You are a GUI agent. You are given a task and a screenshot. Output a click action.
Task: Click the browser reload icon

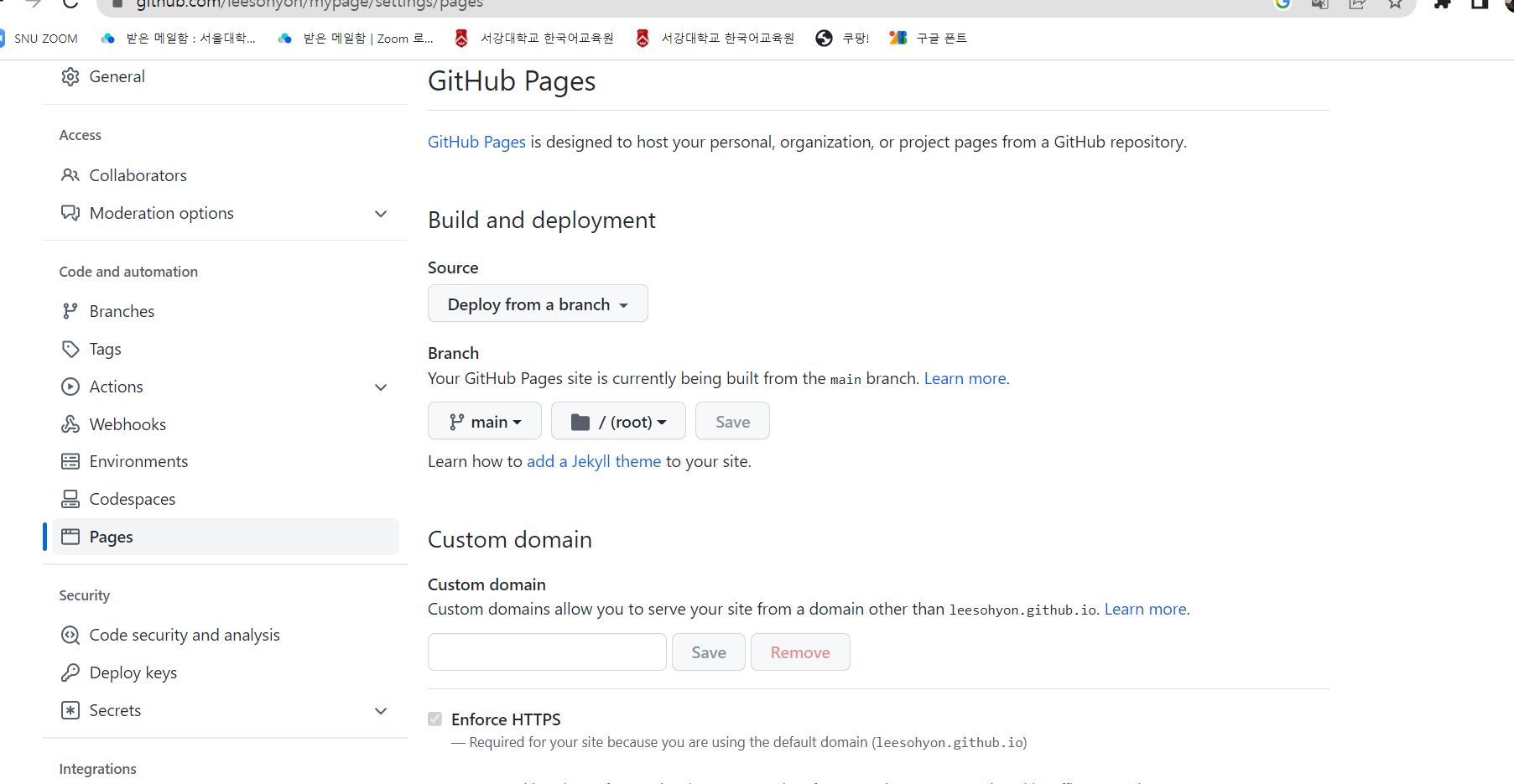(x=70, y=3)
